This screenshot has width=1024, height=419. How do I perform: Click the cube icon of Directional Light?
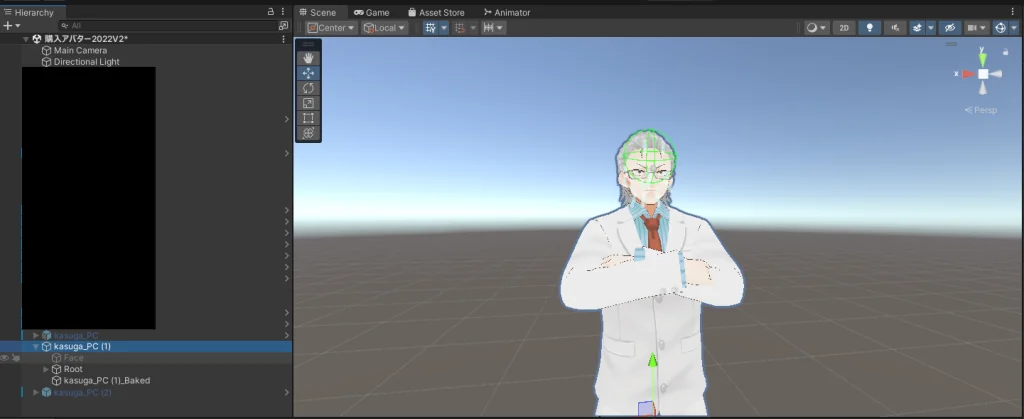(46, 62)
